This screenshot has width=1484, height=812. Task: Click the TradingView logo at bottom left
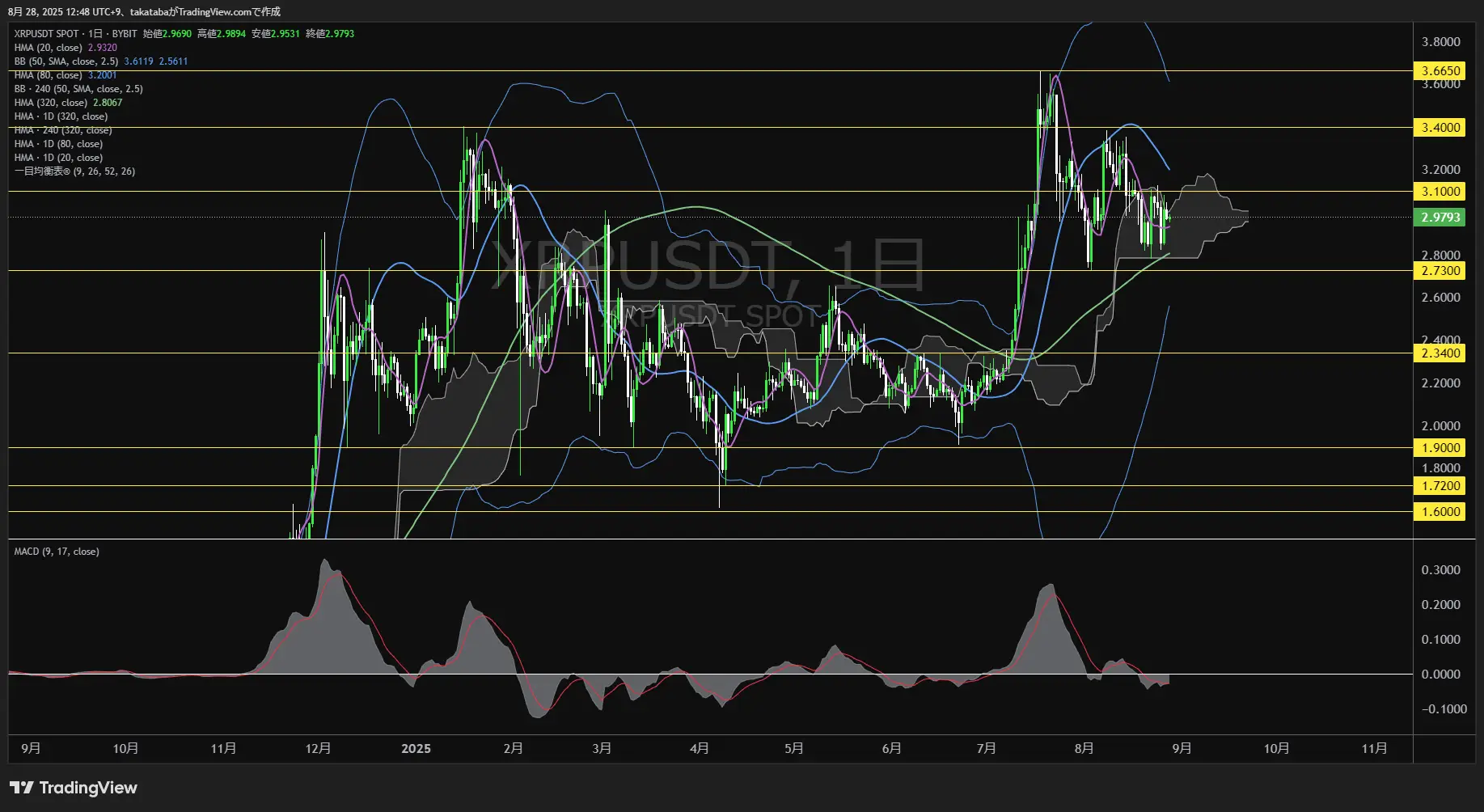coord(74,788)
